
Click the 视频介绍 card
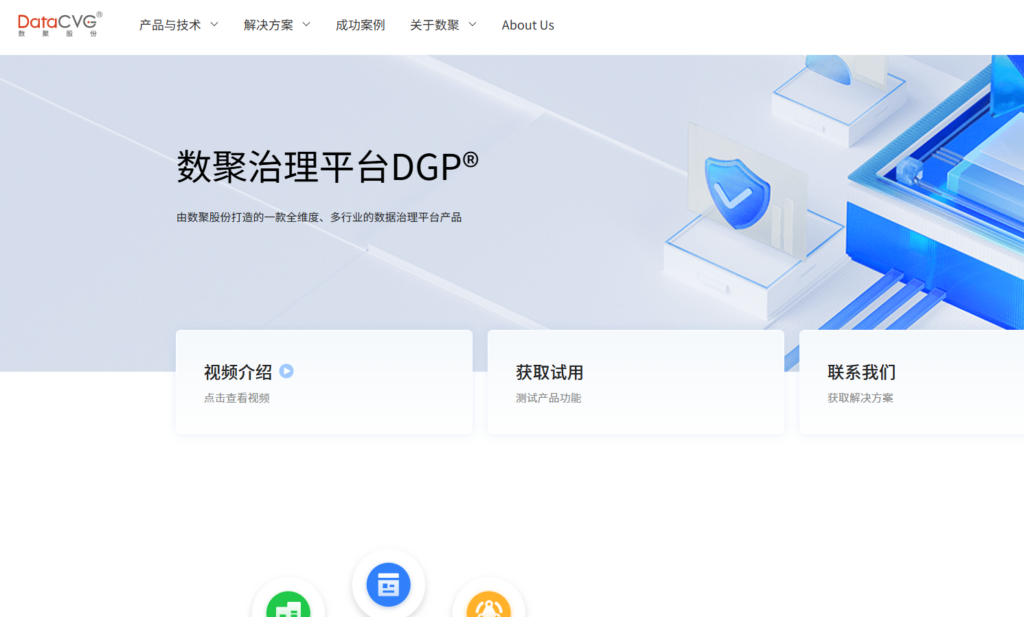[324, 382]
